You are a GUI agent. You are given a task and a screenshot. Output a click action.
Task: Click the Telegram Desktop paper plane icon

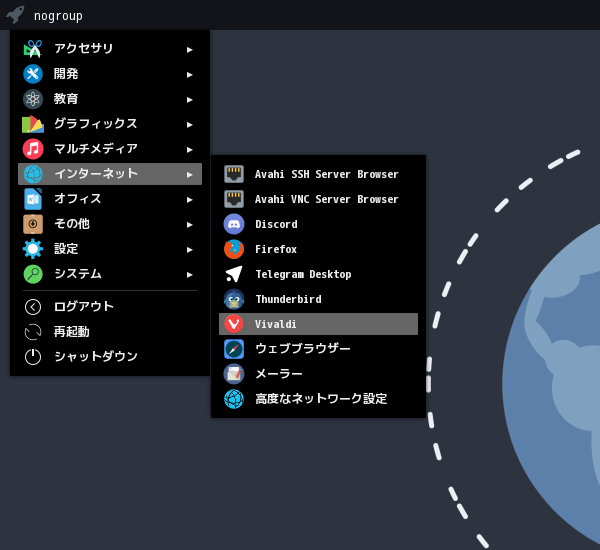234,274
